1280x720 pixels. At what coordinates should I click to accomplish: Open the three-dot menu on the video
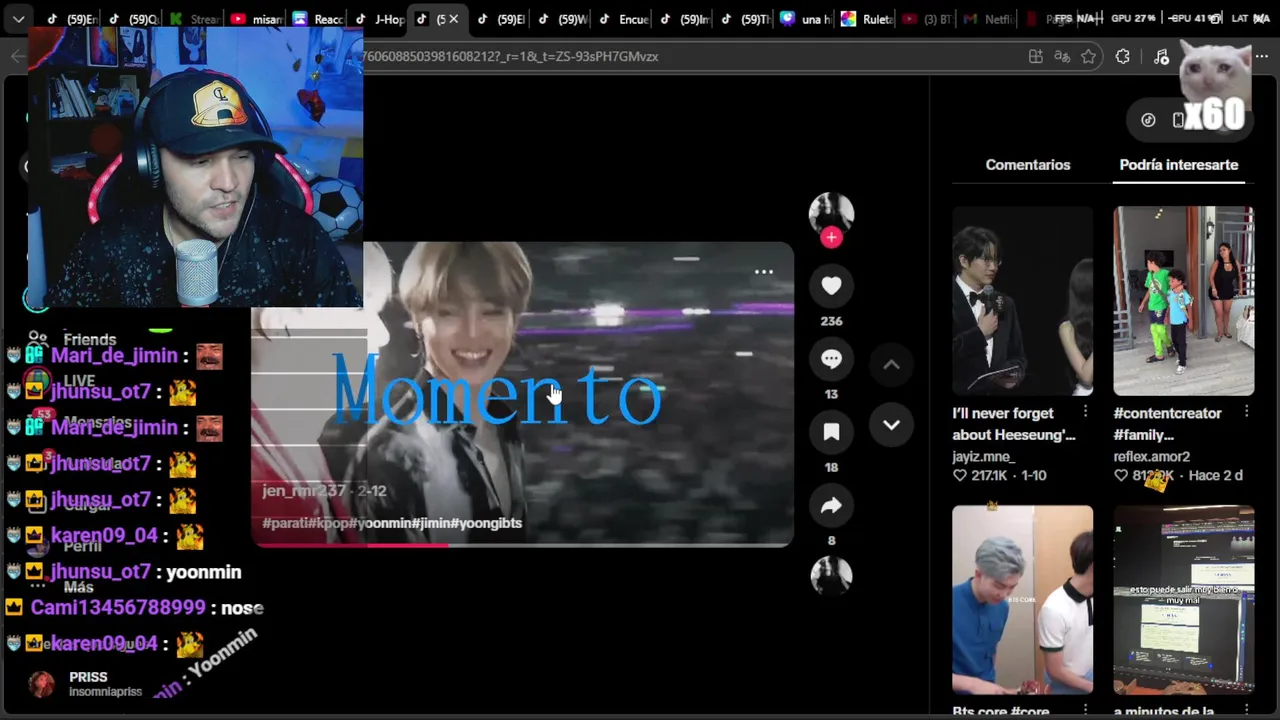[763, 272]
